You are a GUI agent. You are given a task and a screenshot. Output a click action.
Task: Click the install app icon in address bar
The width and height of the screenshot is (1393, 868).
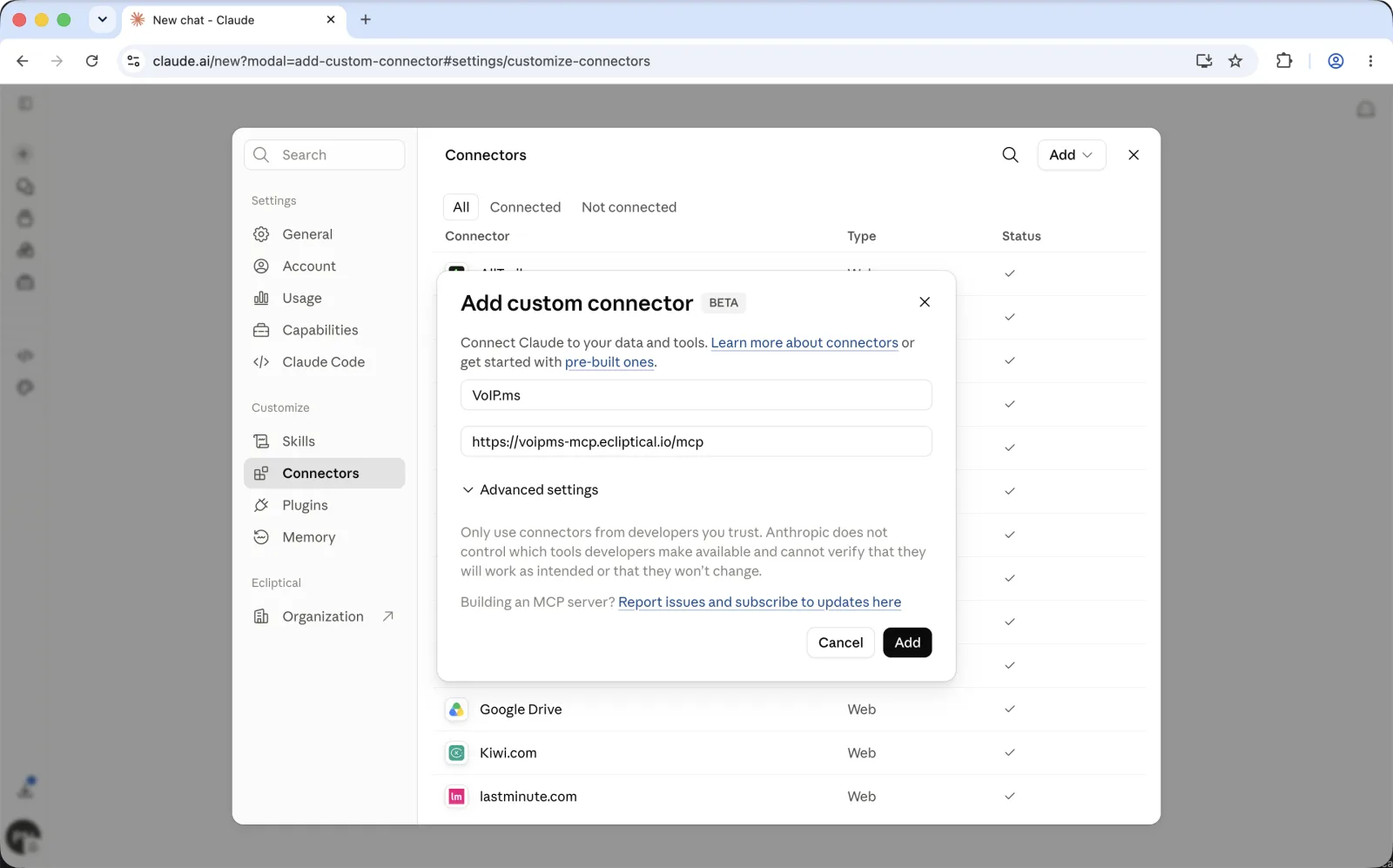point(1204,61)
